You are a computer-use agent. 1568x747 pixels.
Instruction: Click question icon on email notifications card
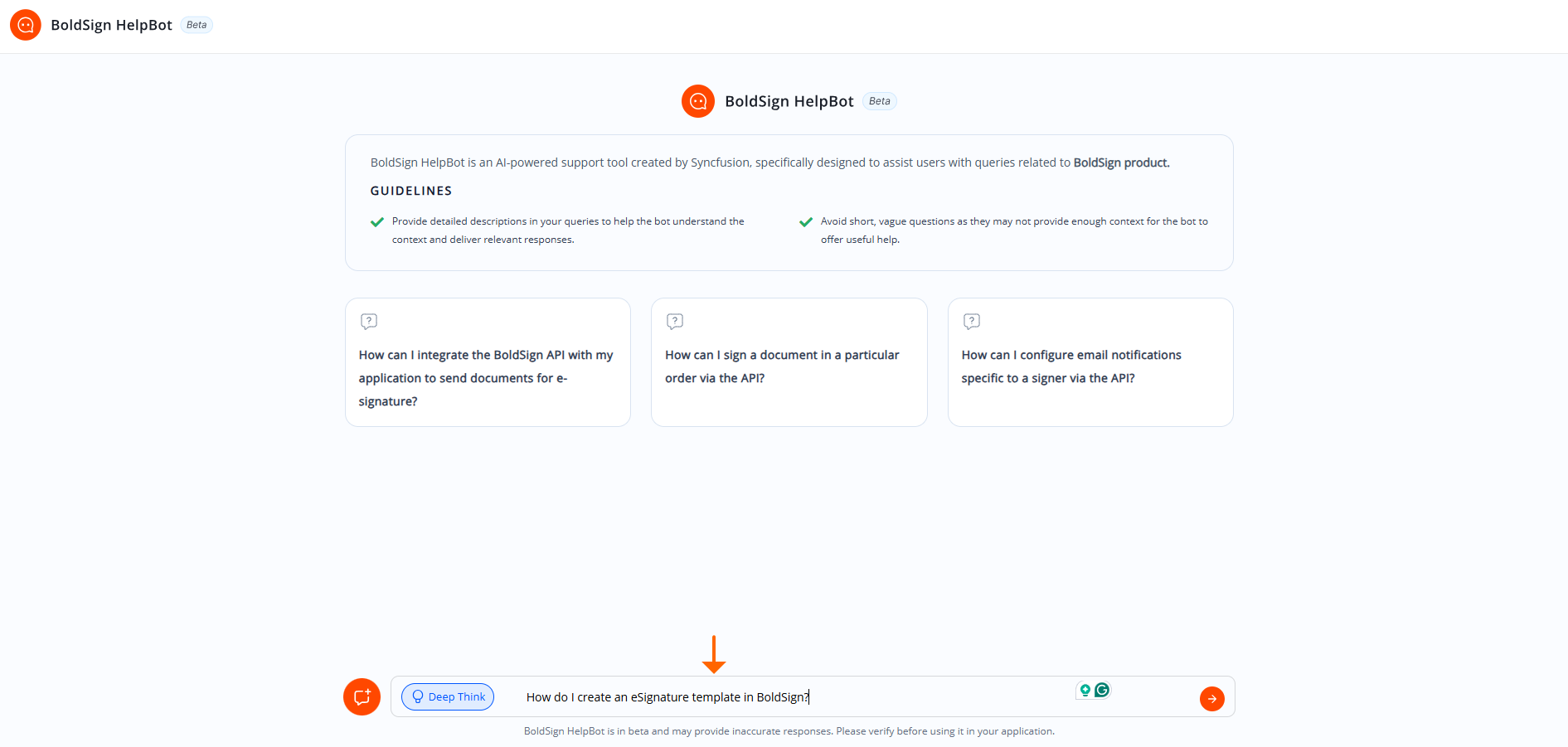972,321
